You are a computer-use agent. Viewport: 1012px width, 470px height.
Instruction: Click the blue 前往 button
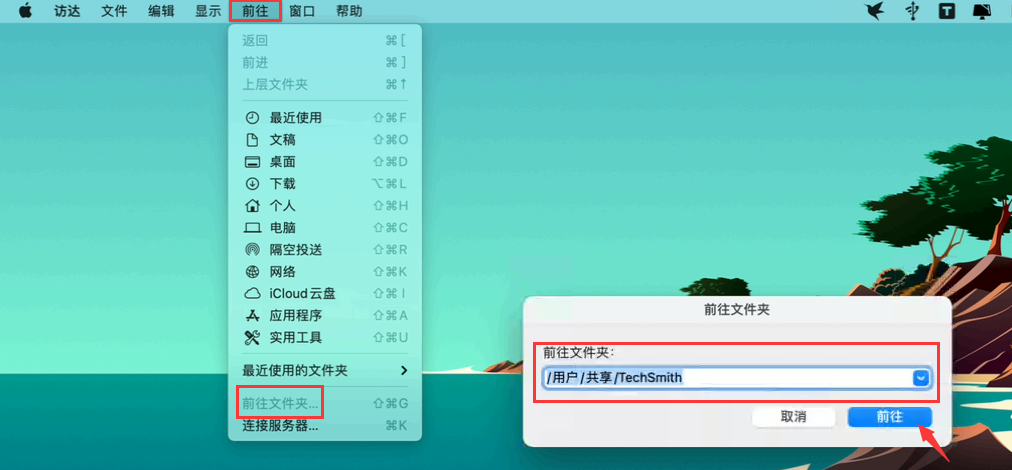[x=889, y=416]
